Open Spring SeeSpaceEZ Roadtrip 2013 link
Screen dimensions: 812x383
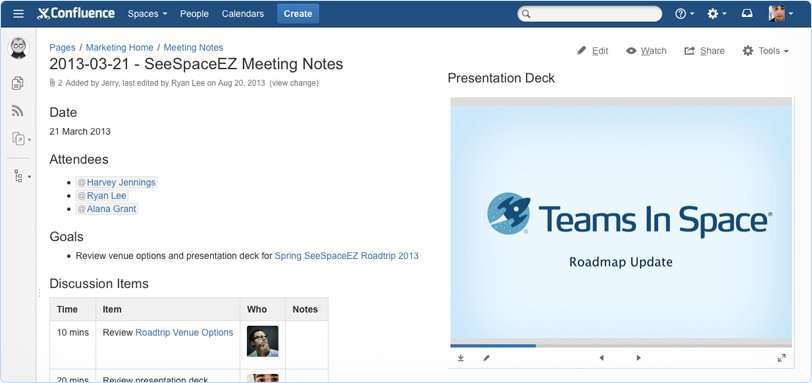pos(346,256)
